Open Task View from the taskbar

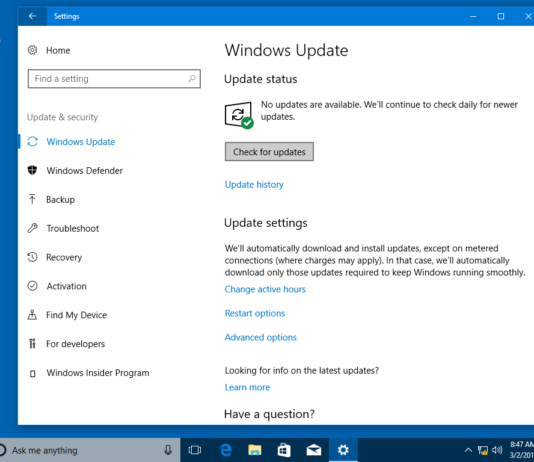coord(195,450)
